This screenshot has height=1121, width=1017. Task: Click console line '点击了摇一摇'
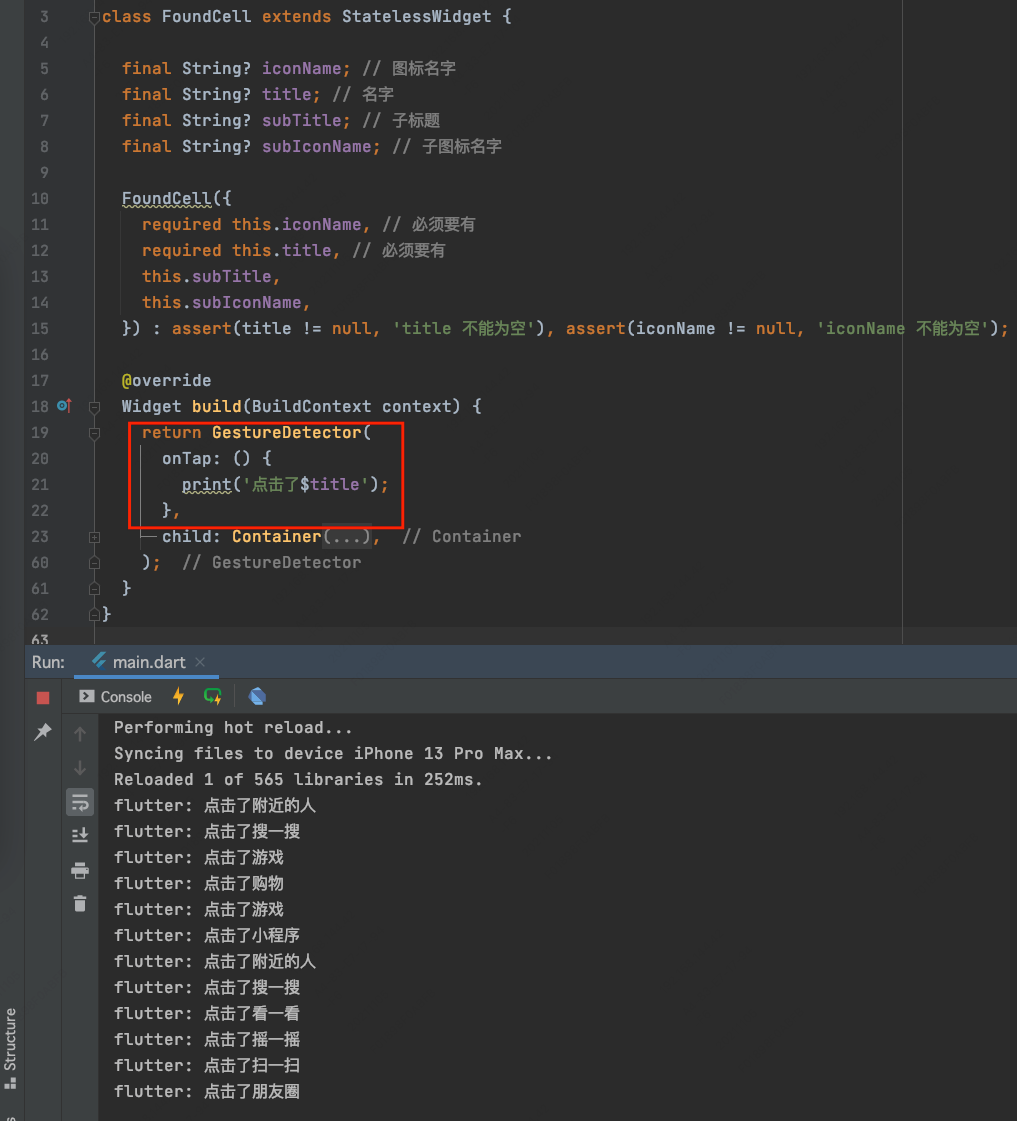pos(207,1039)
